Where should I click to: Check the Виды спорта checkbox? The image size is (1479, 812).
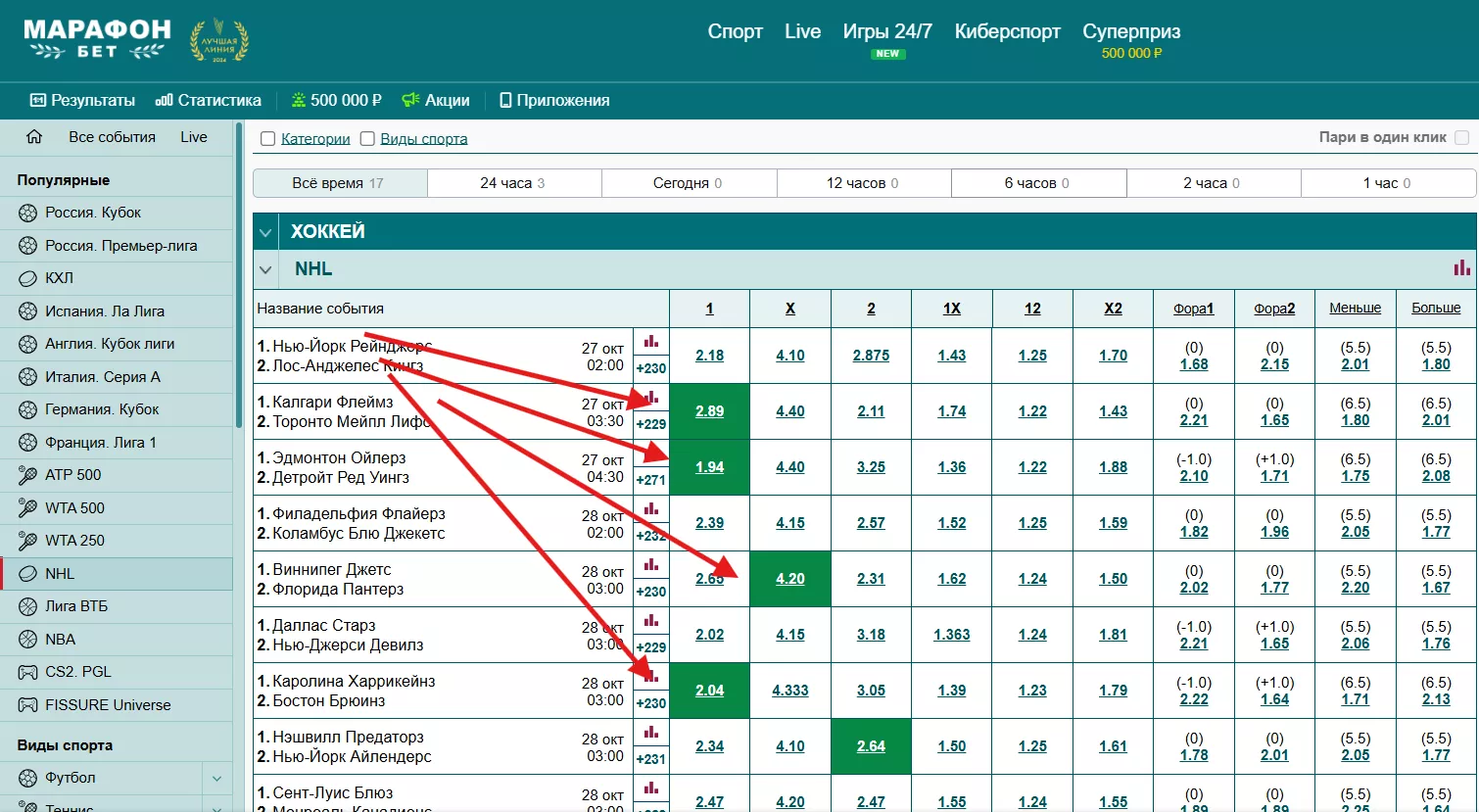point(367,139)
